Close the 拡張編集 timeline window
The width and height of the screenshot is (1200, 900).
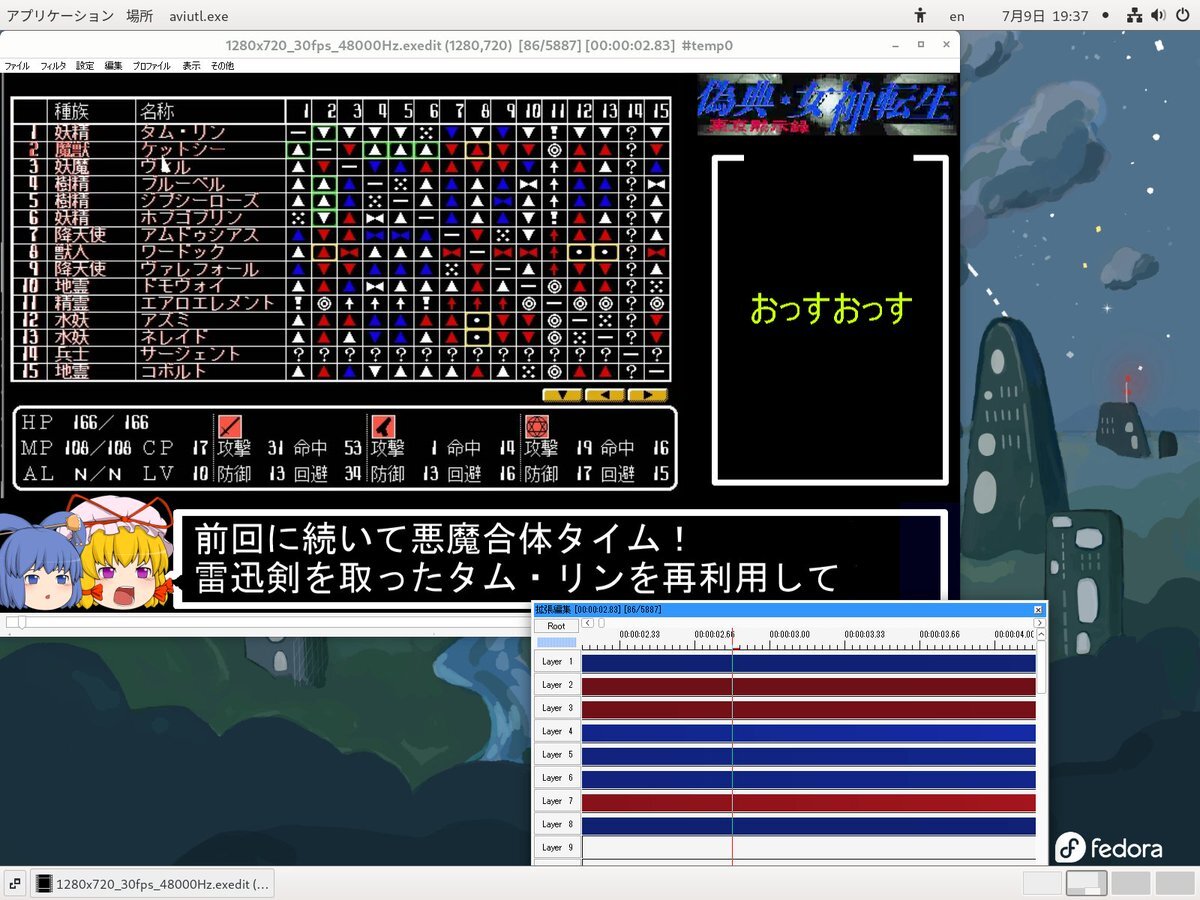[x=1038, y=609]
